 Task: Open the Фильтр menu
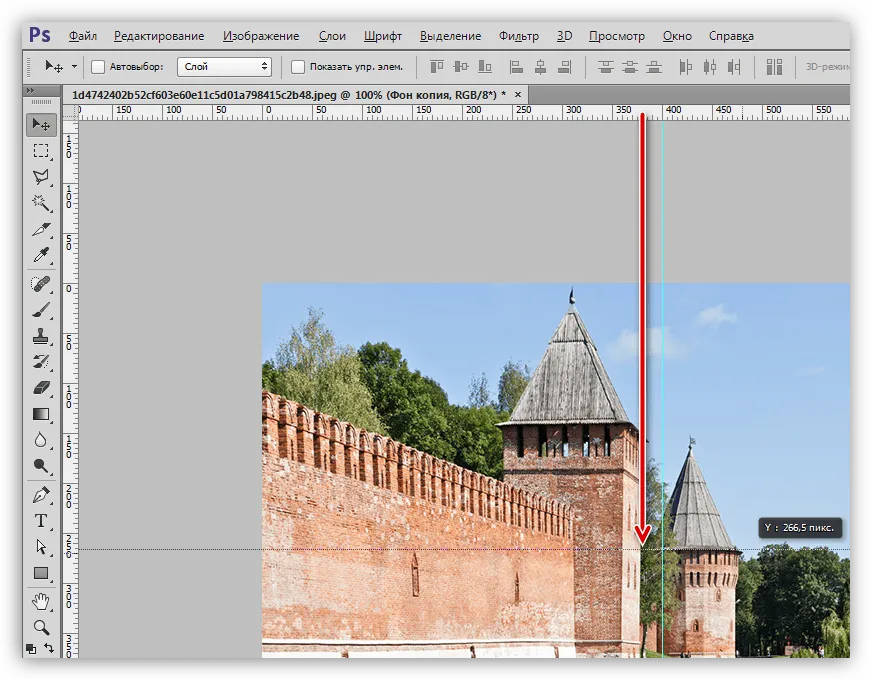[x=519, y=36]
